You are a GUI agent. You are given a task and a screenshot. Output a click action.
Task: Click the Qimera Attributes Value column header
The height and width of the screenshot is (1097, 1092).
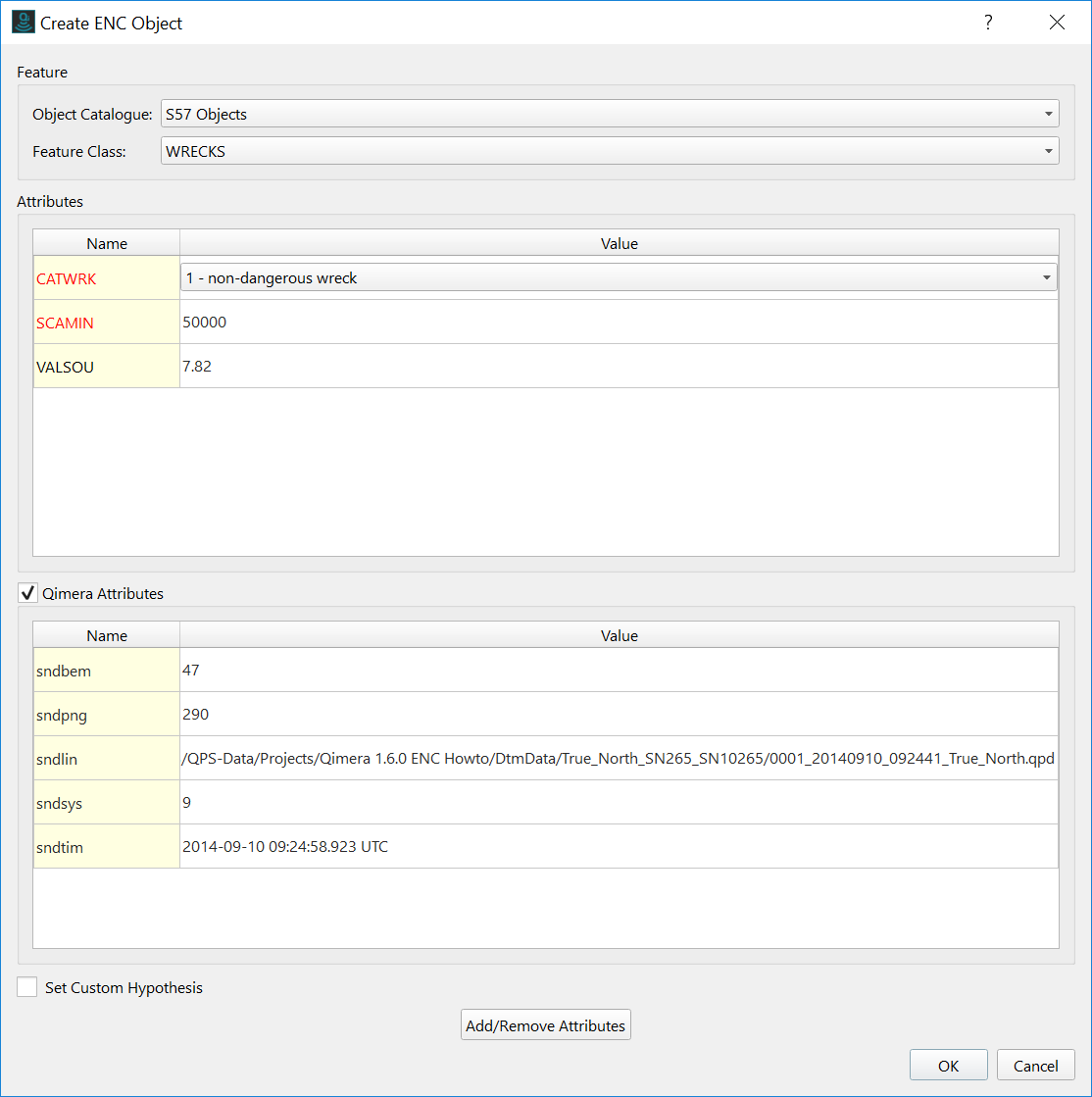click(x=619, y=635)
